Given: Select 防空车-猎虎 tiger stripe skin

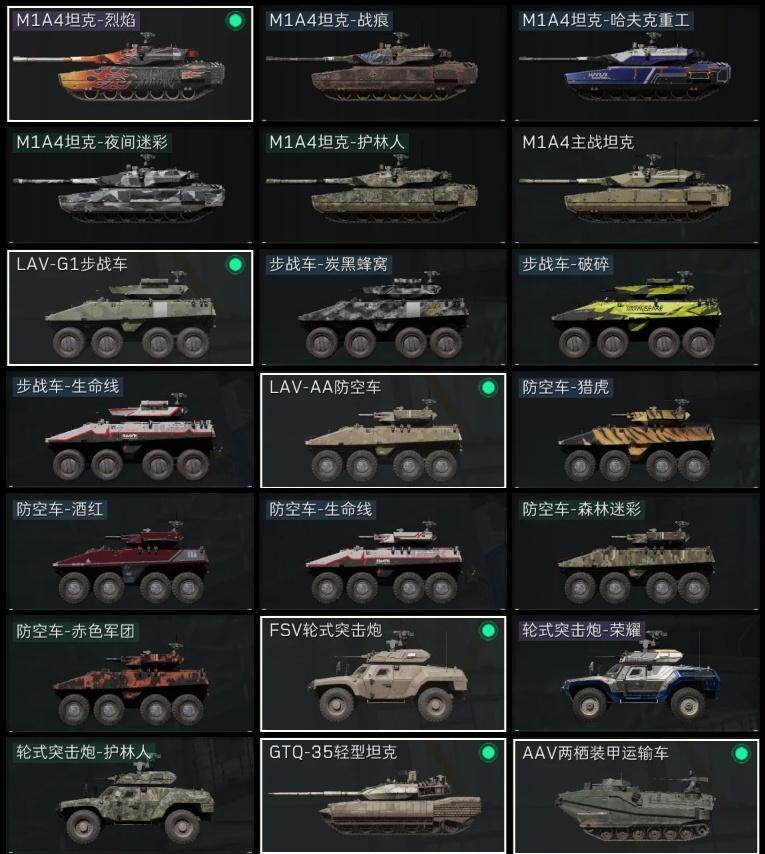Looking at the screenshot, I should [636, 430].
